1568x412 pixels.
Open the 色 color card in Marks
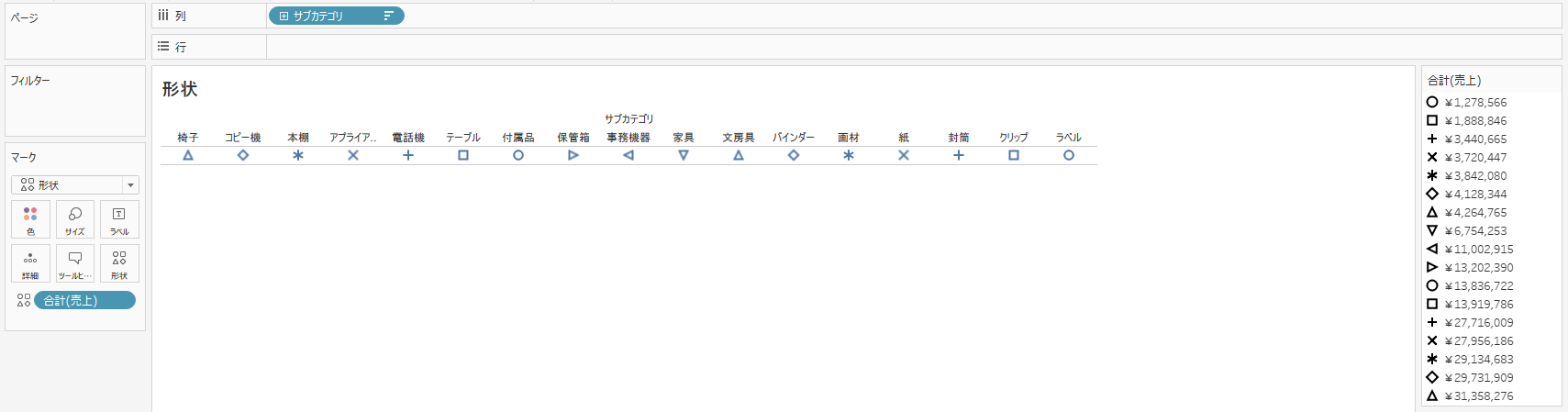(x=30, y=219)
